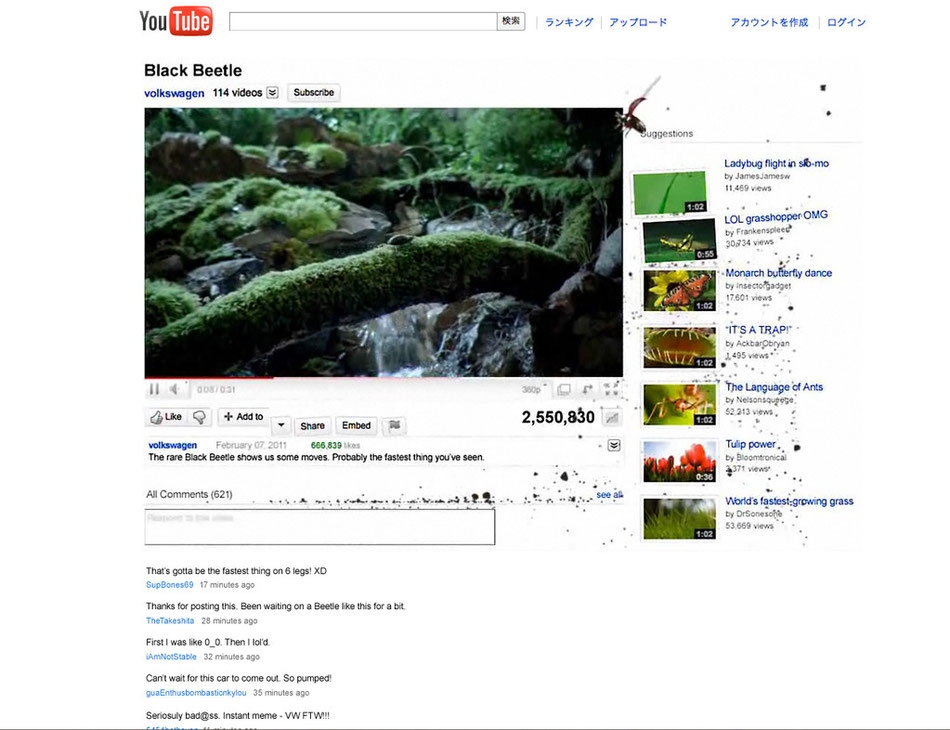Like the video with thumbs-up button
Viewport: 950px width, 730px height.
[166, 417]
